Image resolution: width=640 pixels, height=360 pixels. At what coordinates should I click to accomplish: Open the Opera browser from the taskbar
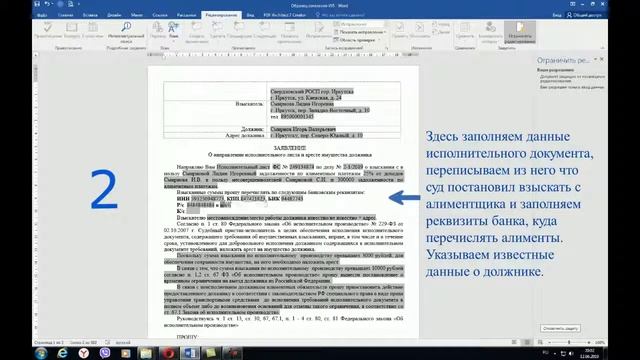pos(169,353)
